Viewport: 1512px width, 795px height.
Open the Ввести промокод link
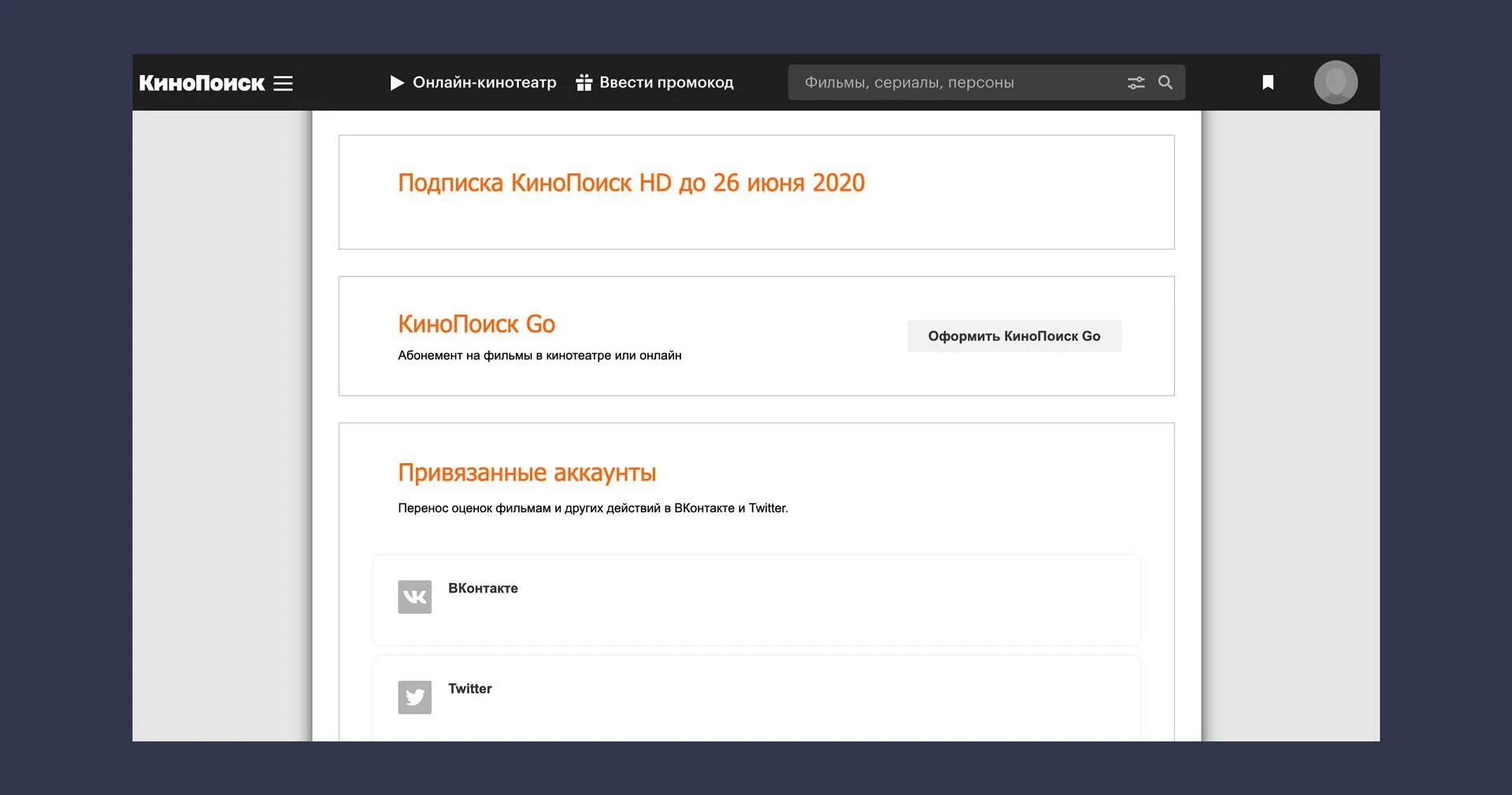[x=666, y=82]
